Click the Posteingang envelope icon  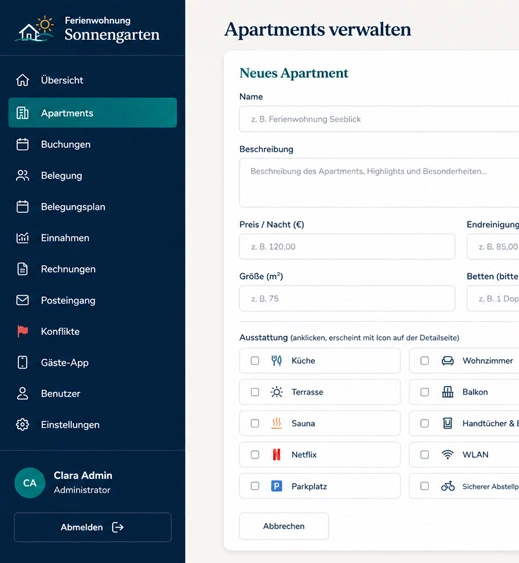pos(22,300)
